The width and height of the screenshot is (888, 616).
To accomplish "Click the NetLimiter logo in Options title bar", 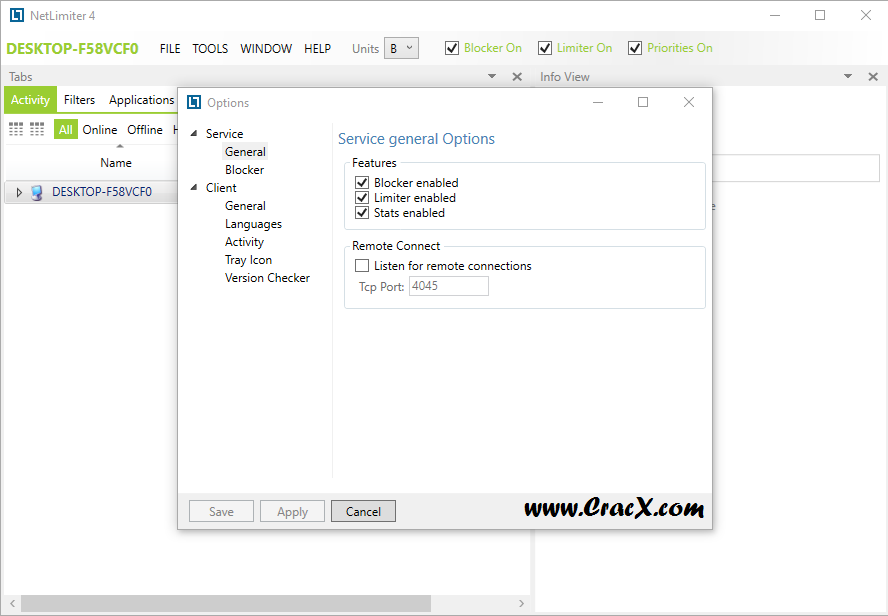I will tap(194, 102).
